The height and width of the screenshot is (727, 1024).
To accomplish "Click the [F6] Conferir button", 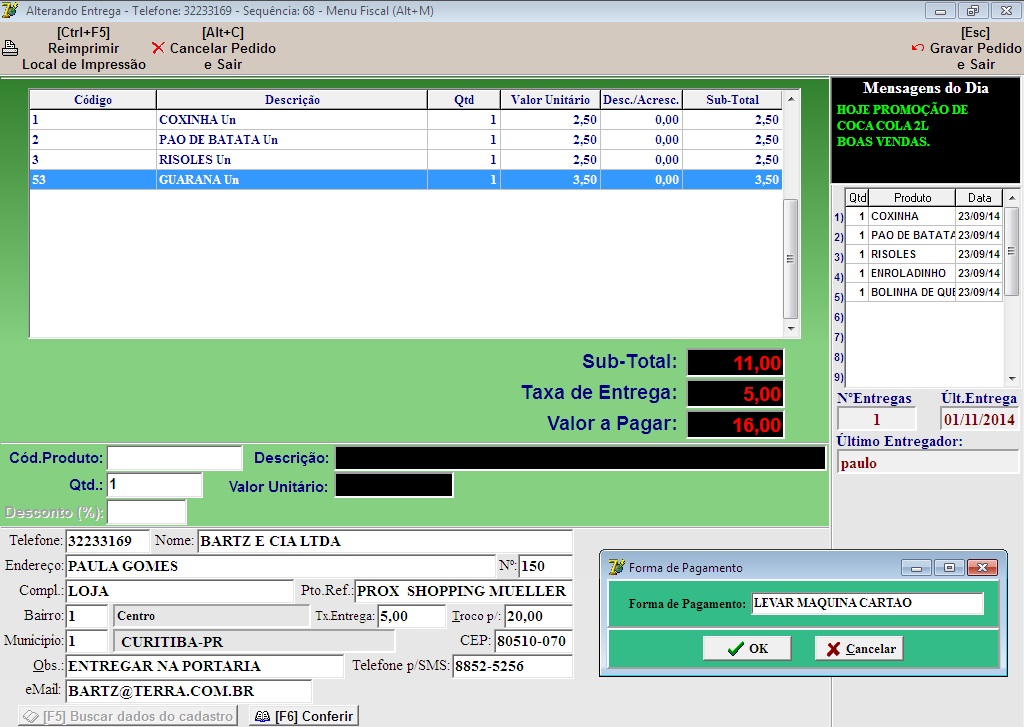I will 303,716.
